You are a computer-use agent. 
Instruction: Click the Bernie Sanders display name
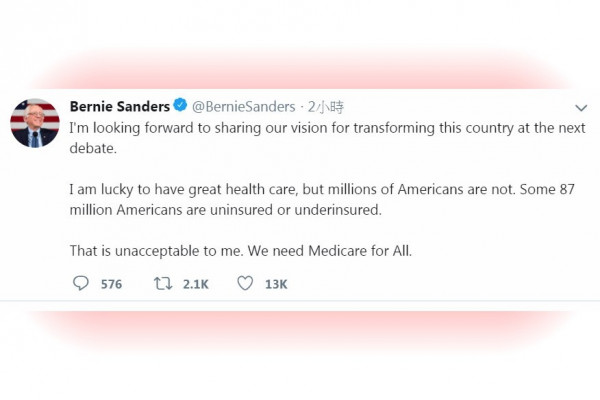(119, 105)
